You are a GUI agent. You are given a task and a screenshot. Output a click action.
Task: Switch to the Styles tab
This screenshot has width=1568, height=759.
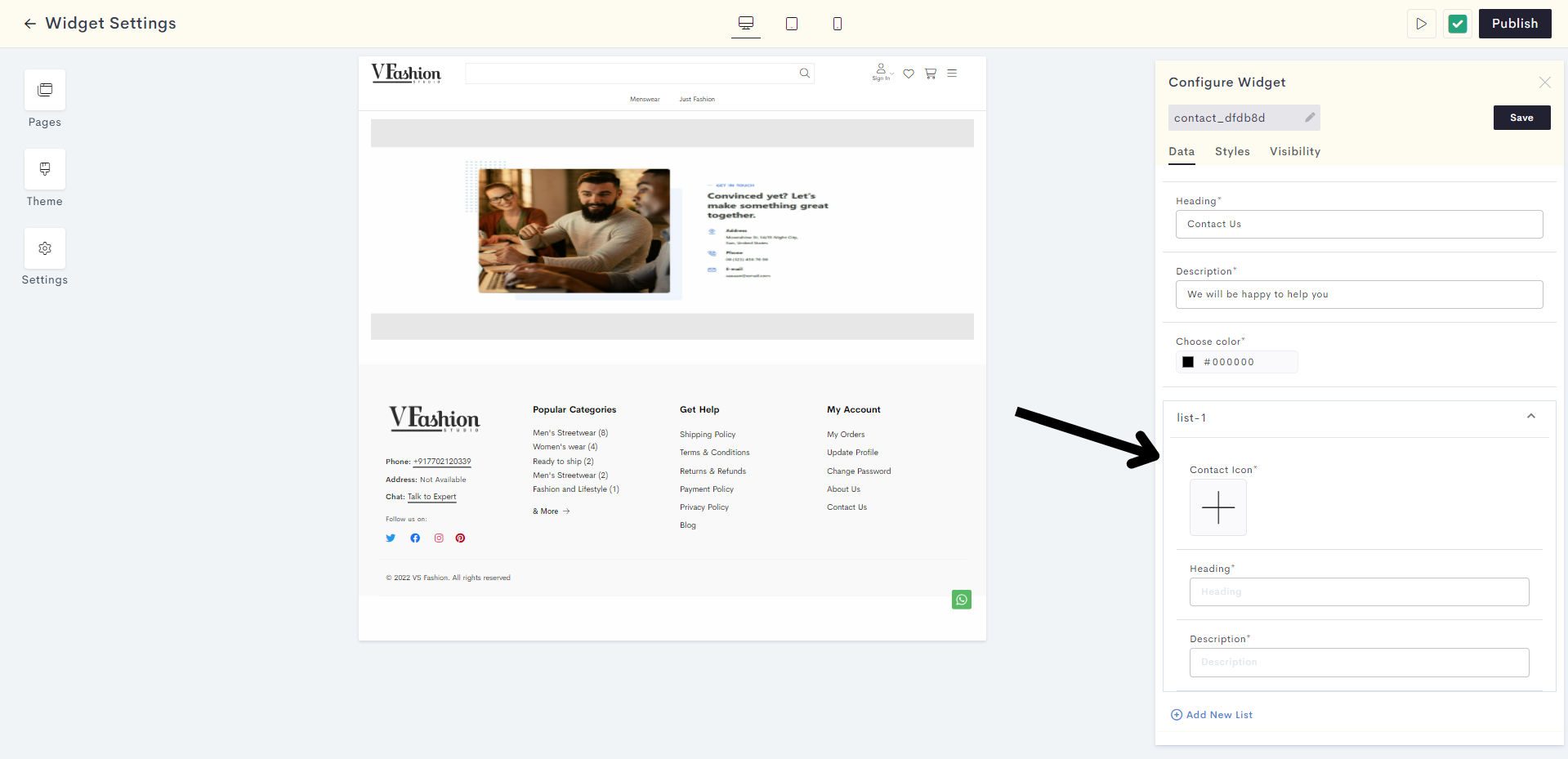tap(1232, 152)
